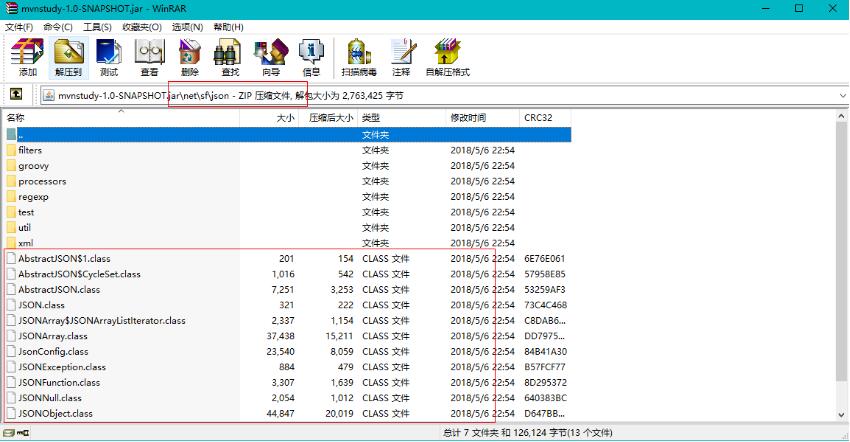Click the 自解压格式 (SFX) toolbar icon

(448, 57)
